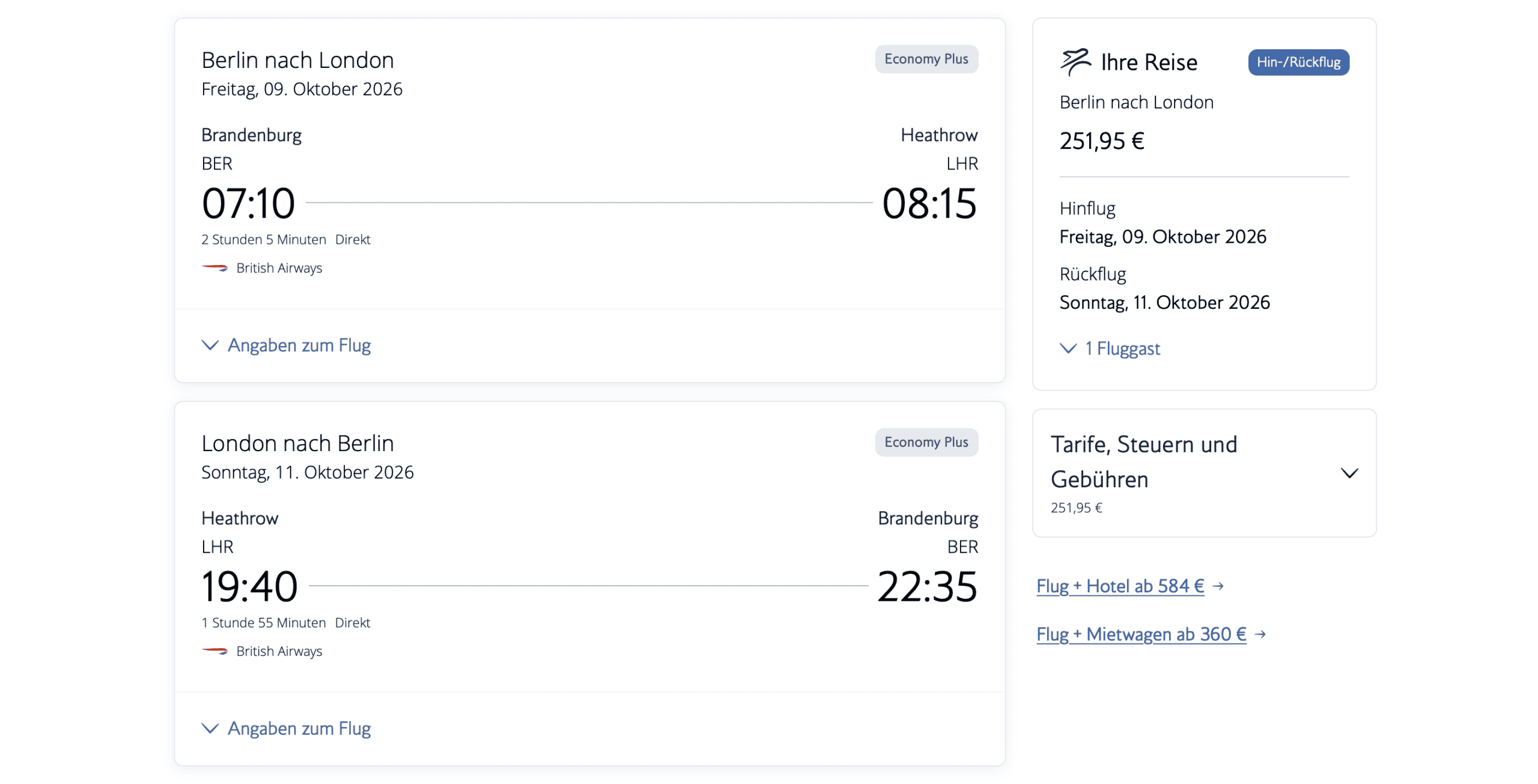This screenshot has width=1538, height=784.
Task: Click the arrow after Flug + Hotel link
Action: [1218, 586]
